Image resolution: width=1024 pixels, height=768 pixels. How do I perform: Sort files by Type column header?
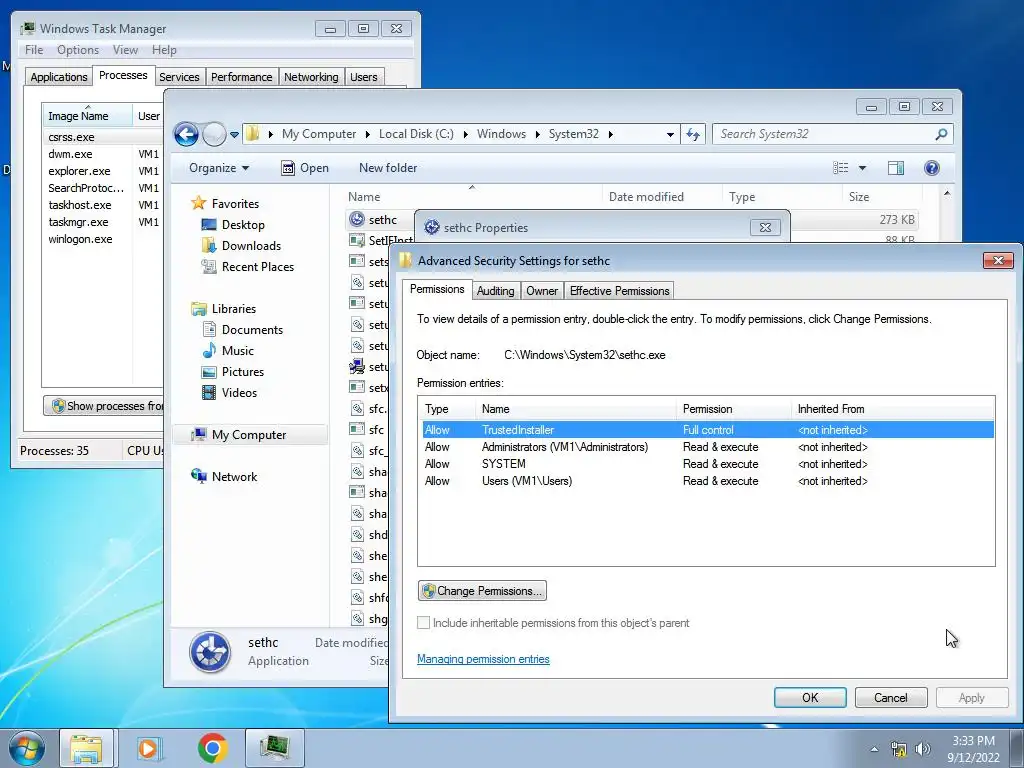(742, 197)
